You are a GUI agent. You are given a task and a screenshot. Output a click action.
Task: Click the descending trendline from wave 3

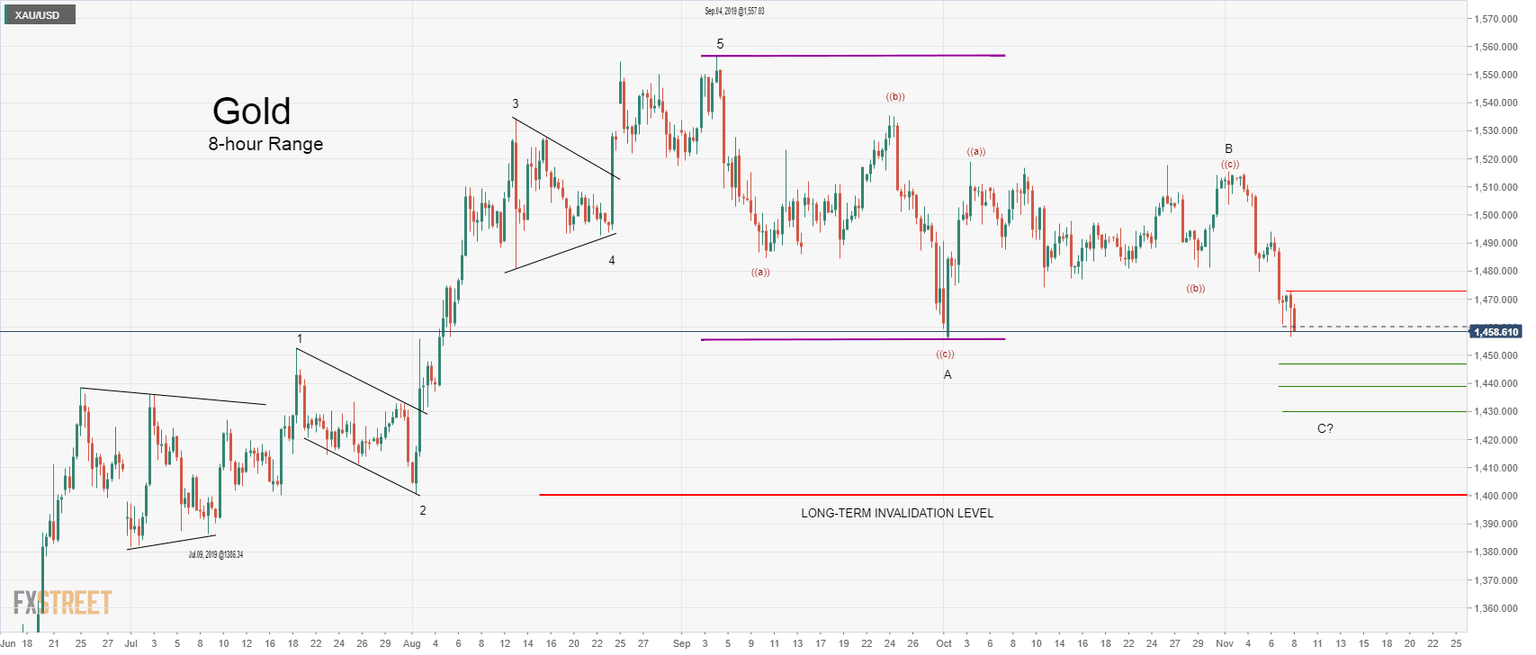pos(565,150)
